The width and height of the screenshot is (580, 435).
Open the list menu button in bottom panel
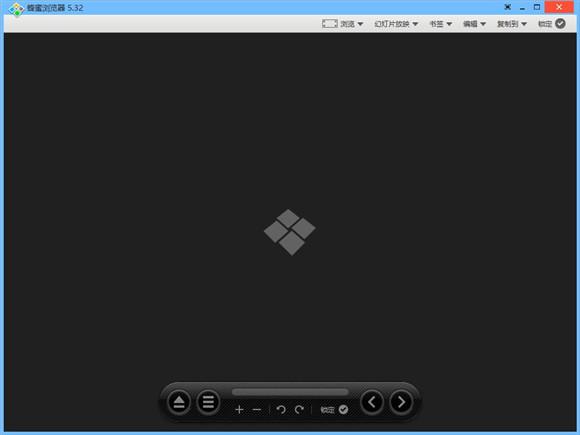point(208,402)
